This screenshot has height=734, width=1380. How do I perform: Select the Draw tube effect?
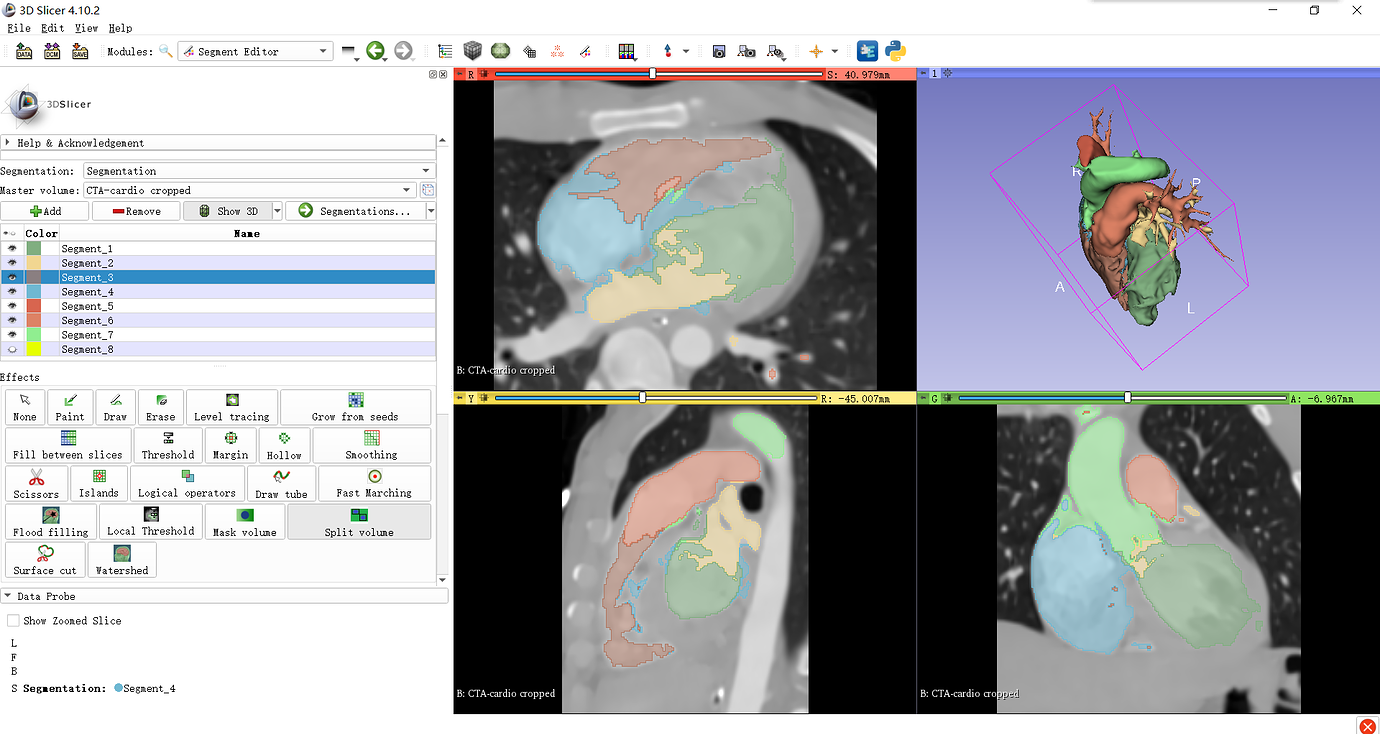click(x=281, y=483)
